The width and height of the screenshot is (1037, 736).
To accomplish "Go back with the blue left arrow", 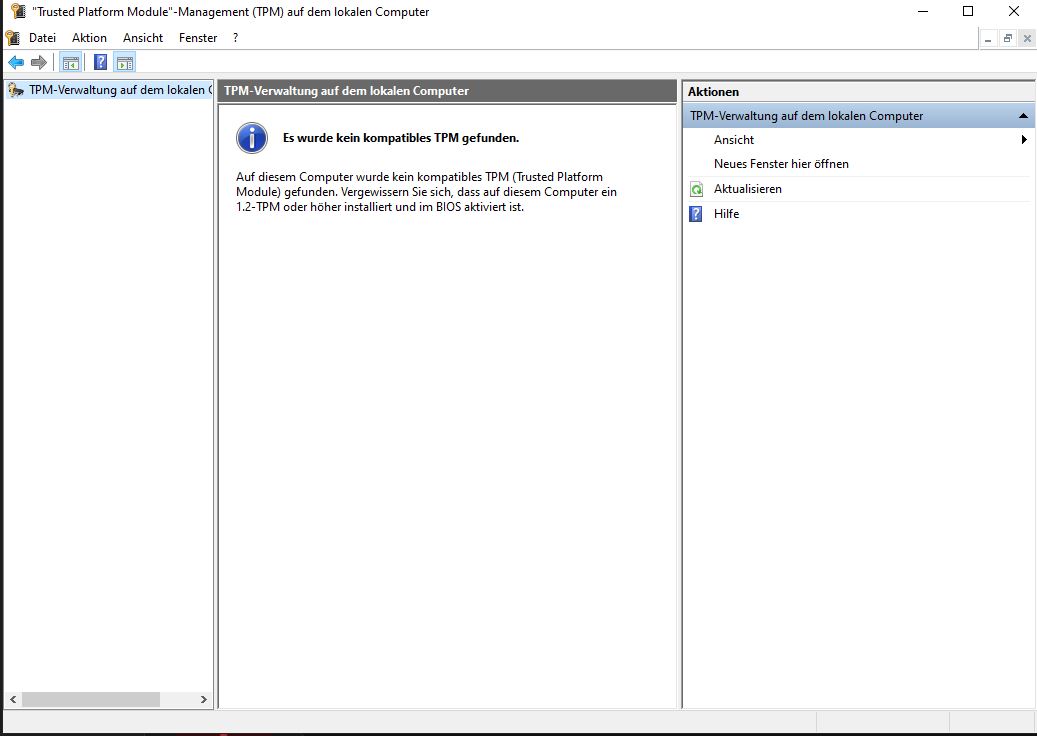I will coord(16,63).
